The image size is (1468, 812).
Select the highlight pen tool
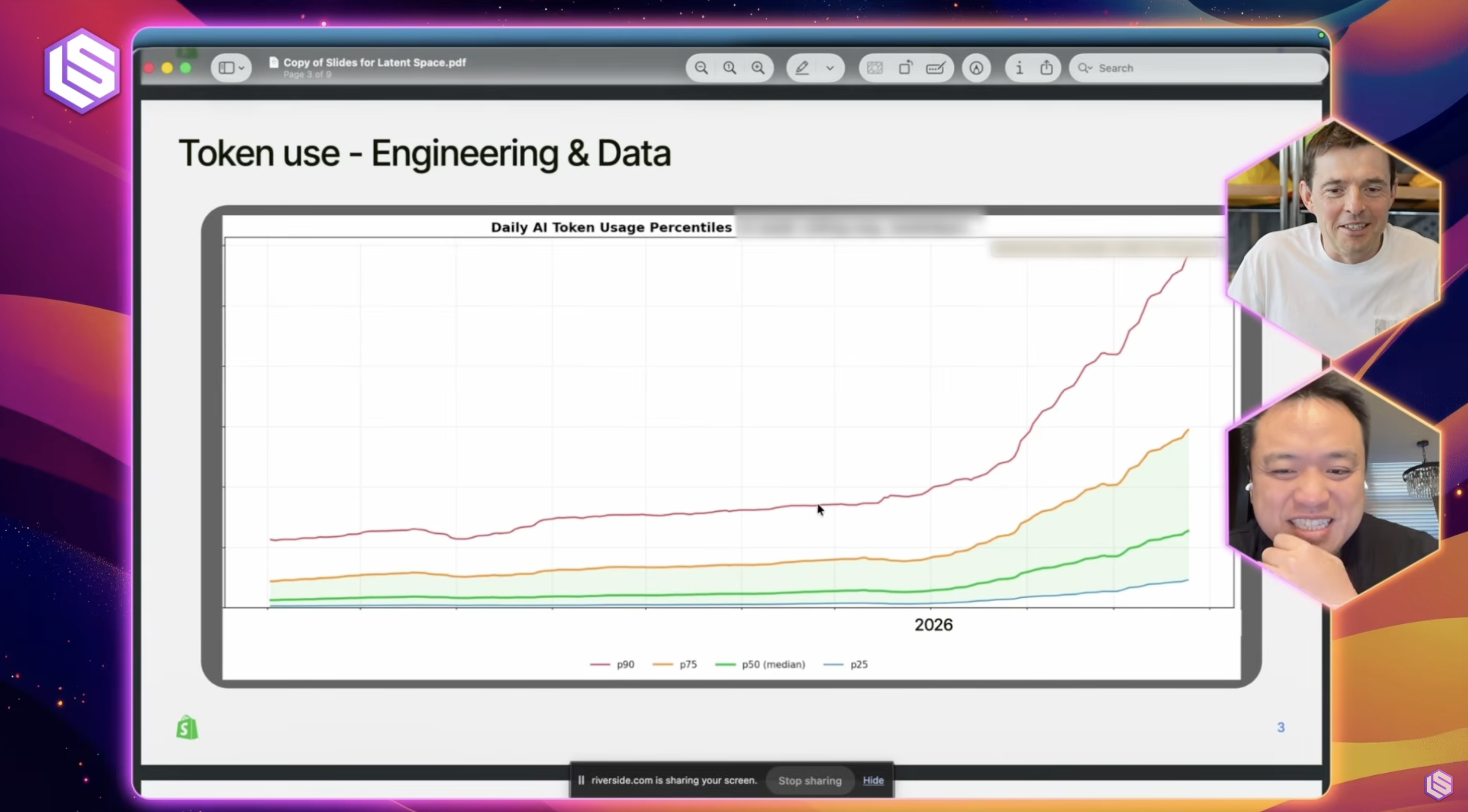click(802, 68)
